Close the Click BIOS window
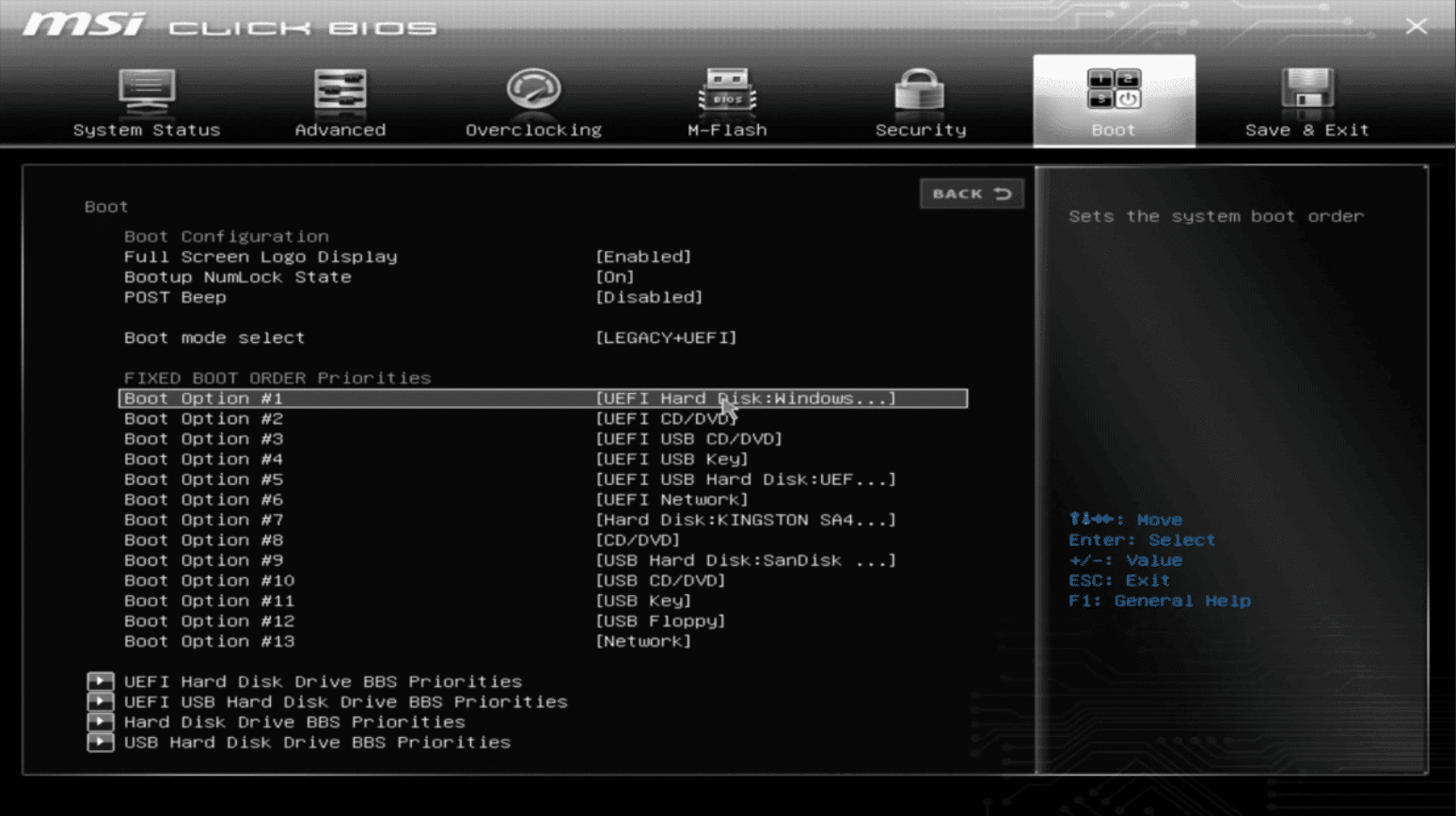The width and height of the screenshot is (1456, 816). 1416,26
